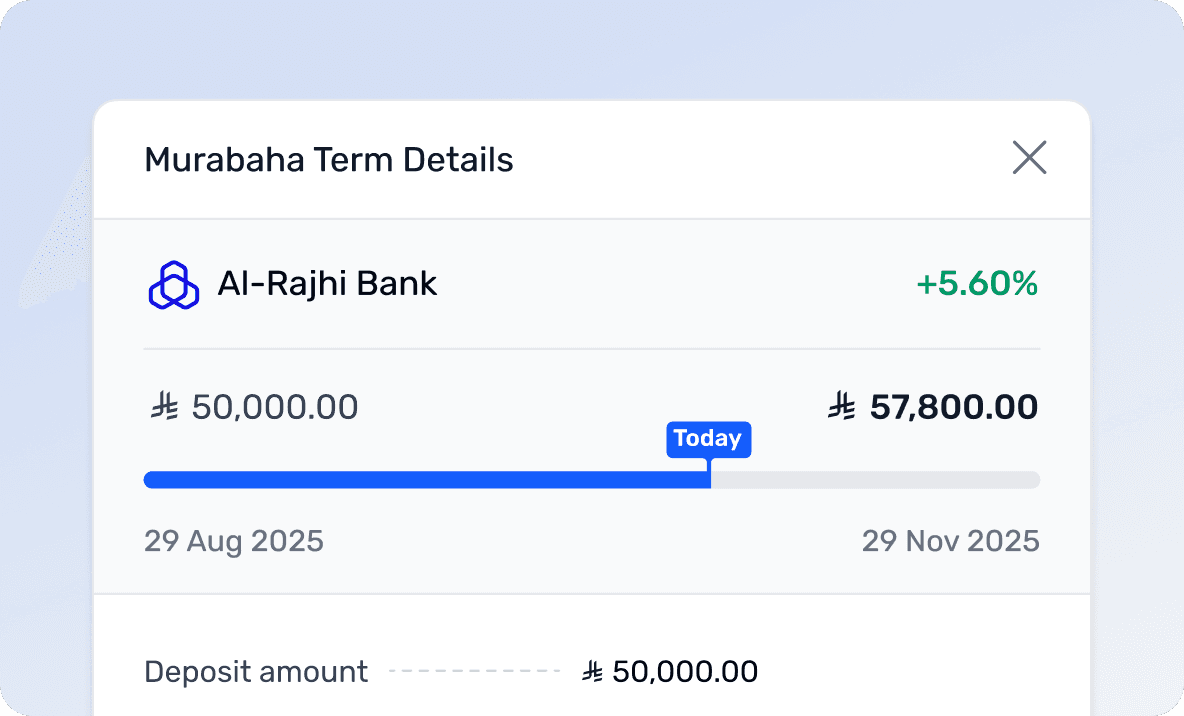Viewport: 1184px width, 716px height.
Task: Click the 57,800.00 maturity amount
Action: [x=953, y=407]
